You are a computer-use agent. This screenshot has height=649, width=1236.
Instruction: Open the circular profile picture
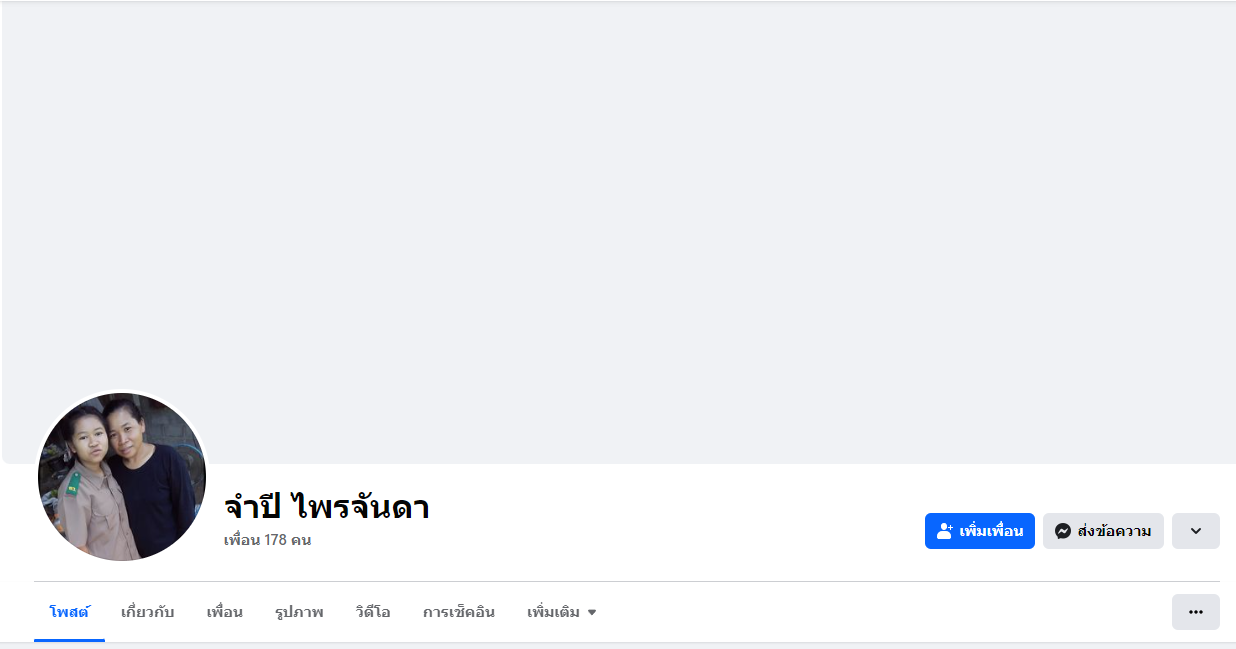pos(122,477)
